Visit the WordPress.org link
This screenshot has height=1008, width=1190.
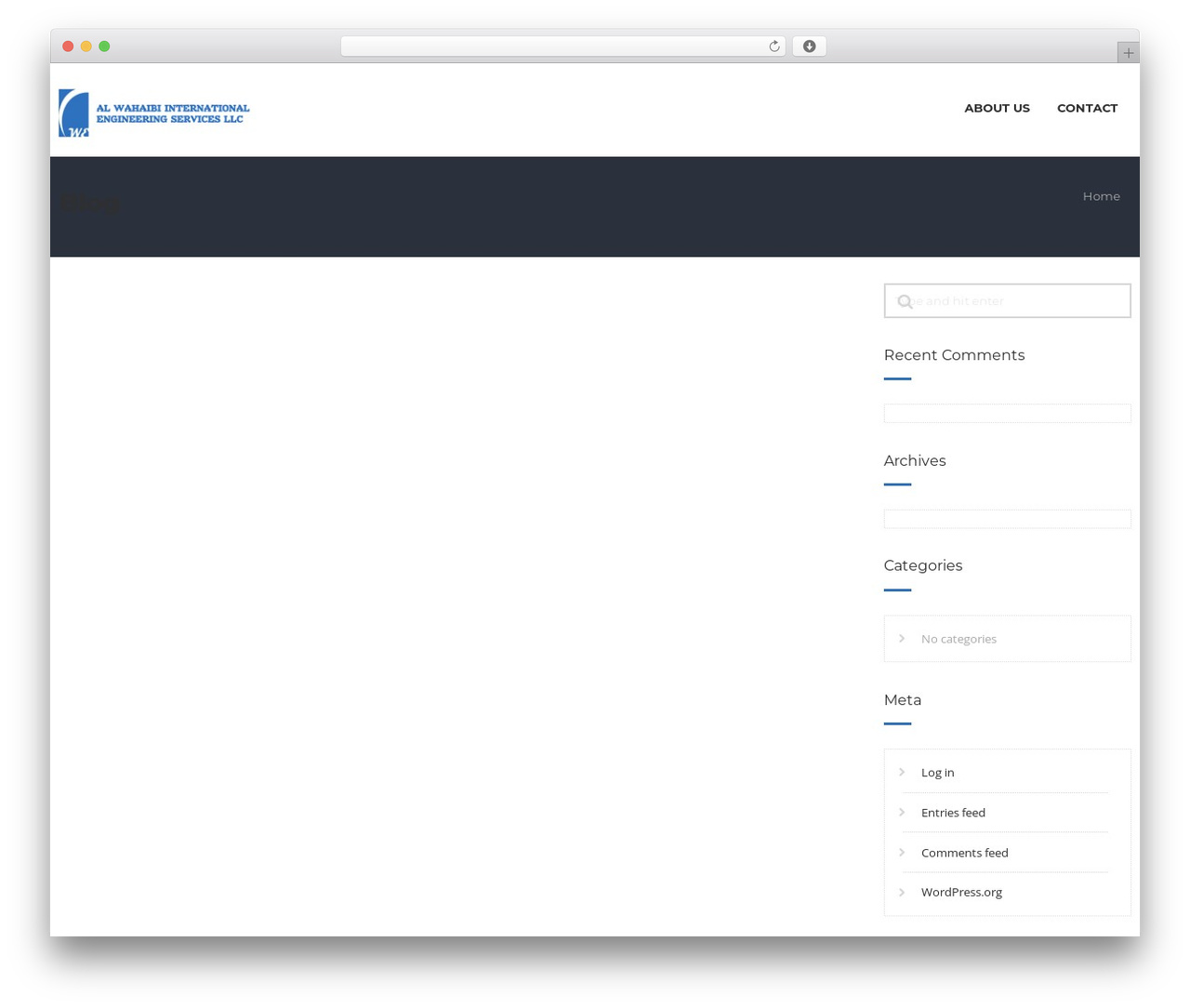pyautogui.click(x=961, y=893)
